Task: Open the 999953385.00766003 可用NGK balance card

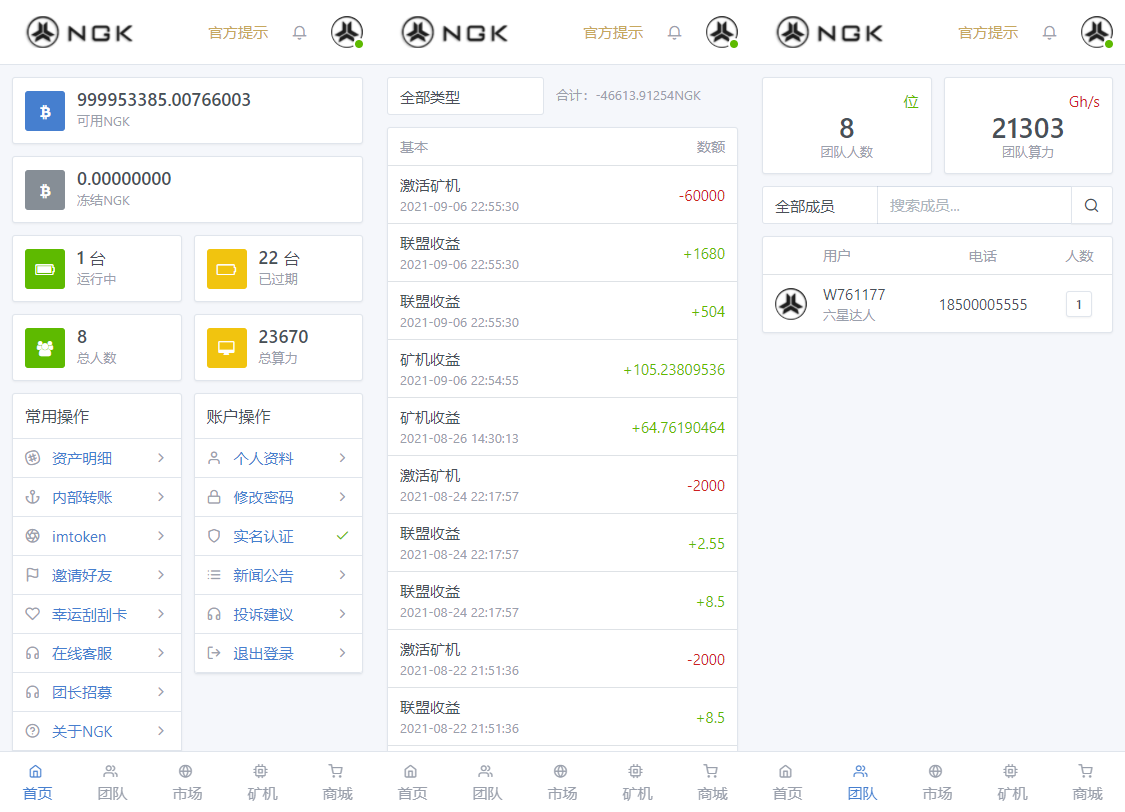Action: [187, 110]
